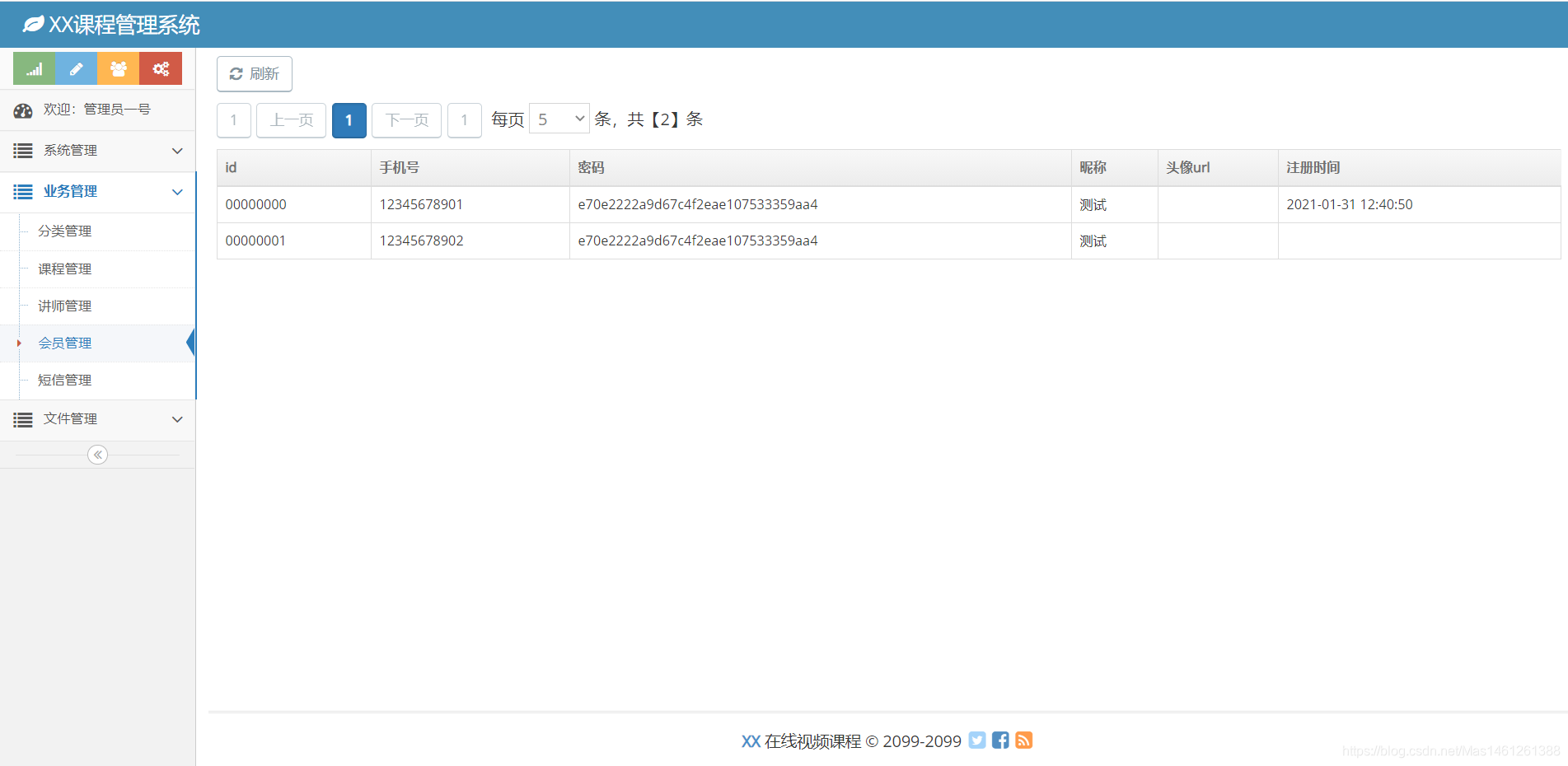Click the list icon beside 业务管理
This screenshot has height=766, width=1568.
pos(23,192)
